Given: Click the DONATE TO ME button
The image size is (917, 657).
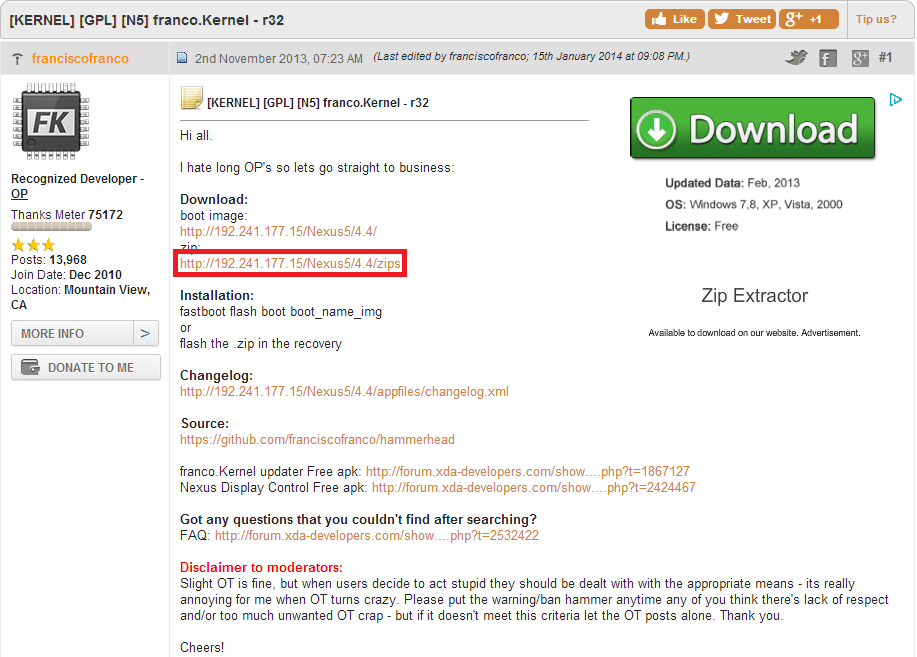Looking at the screenshot, I should click(85, 367).
